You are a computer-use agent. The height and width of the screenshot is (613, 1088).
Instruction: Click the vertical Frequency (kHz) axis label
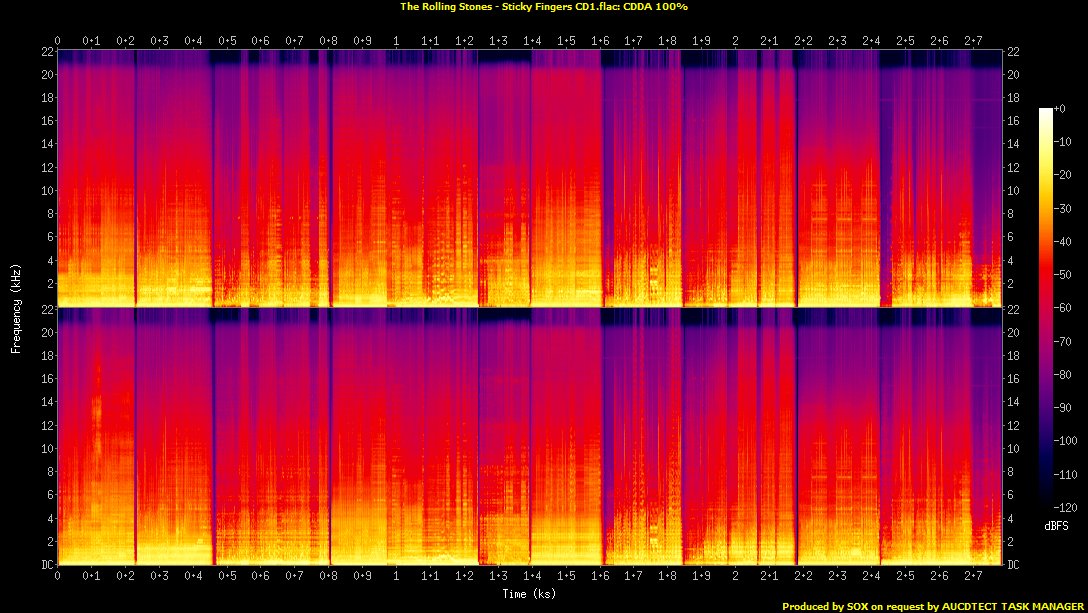tap(17, 306)
